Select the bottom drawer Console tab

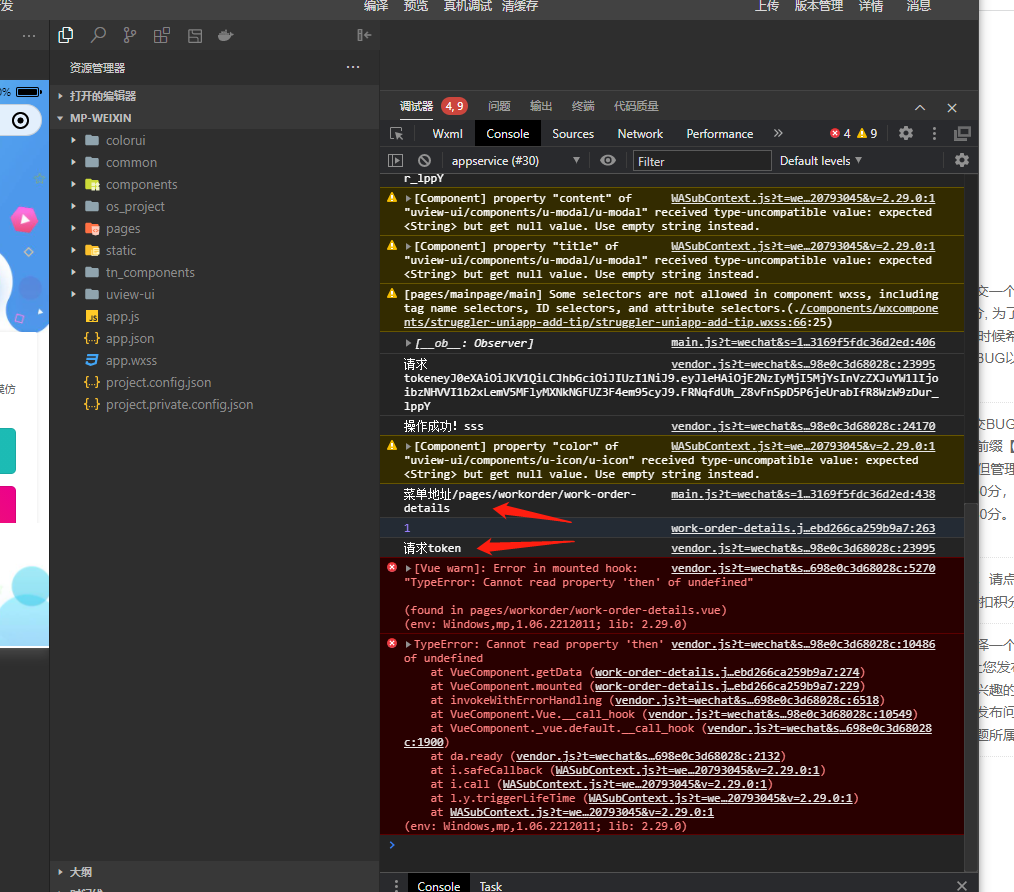[438, 886]
